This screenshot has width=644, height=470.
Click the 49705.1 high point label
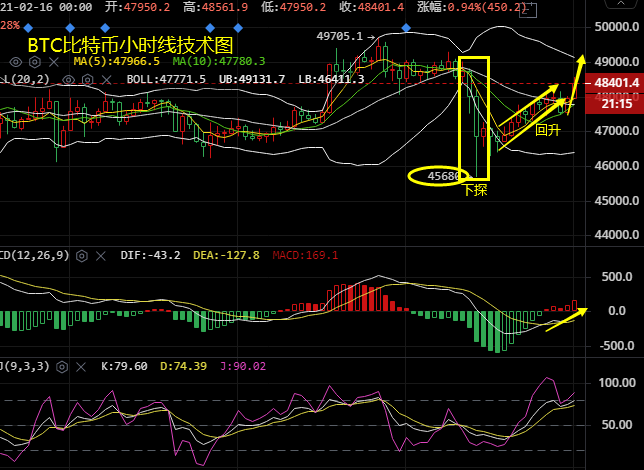[x=340, y=37]
